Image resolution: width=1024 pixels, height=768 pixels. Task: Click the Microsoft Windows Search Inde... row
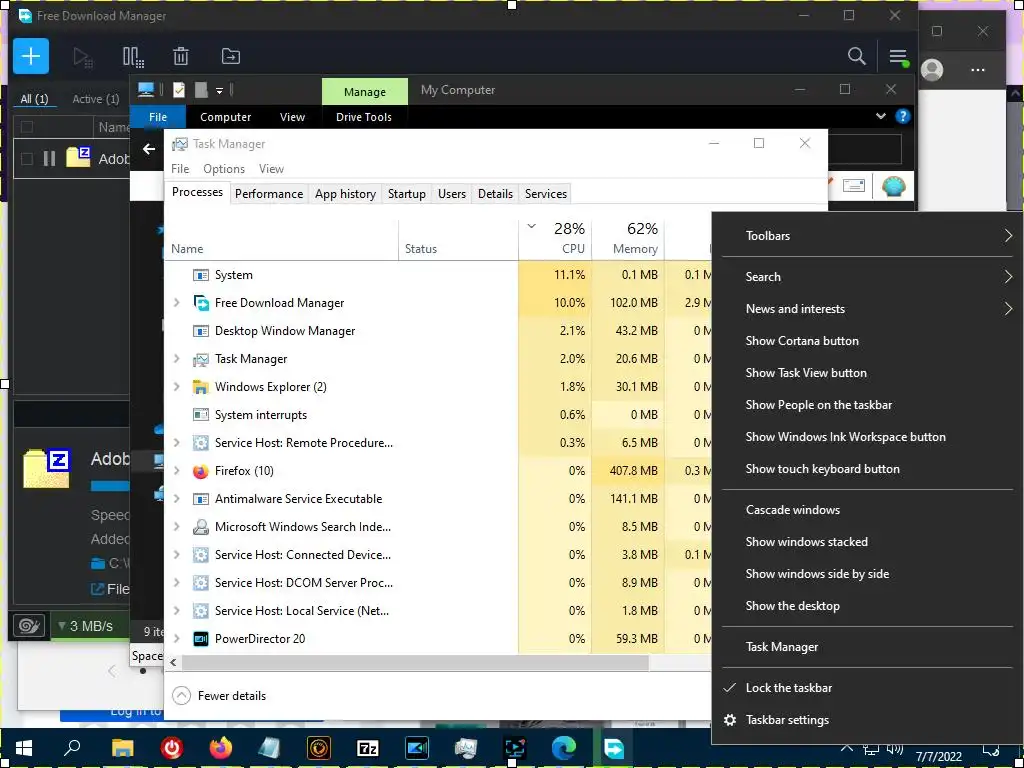click(x=438, y=527)
